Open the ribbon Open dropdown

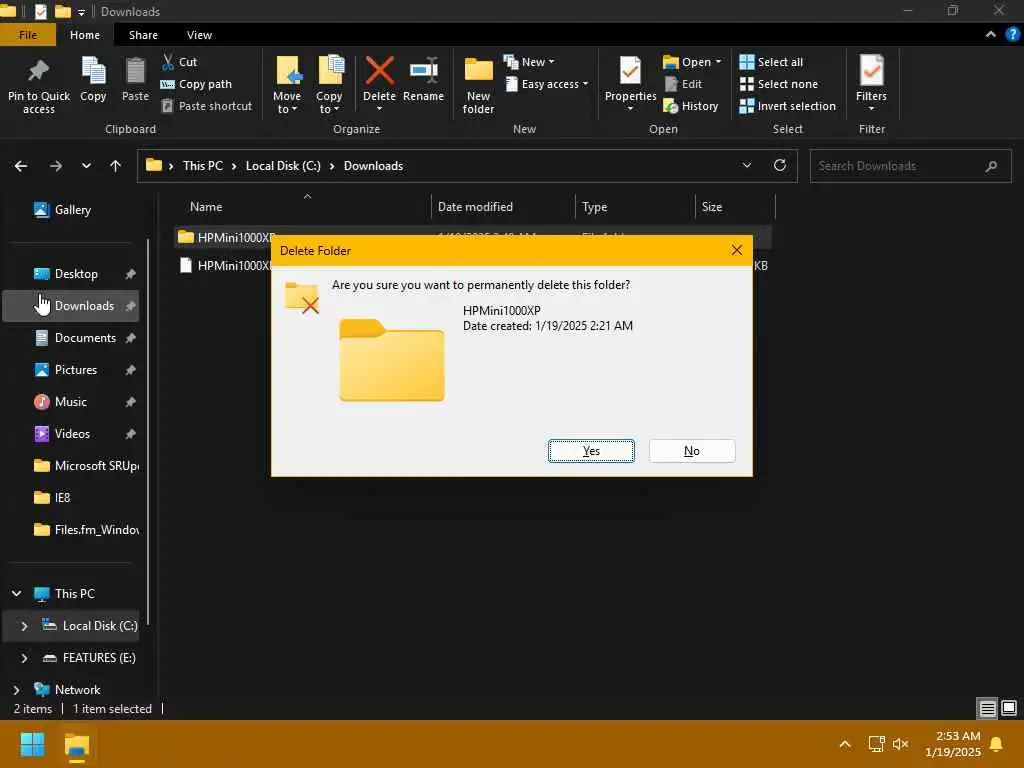[x=692, y=62]
